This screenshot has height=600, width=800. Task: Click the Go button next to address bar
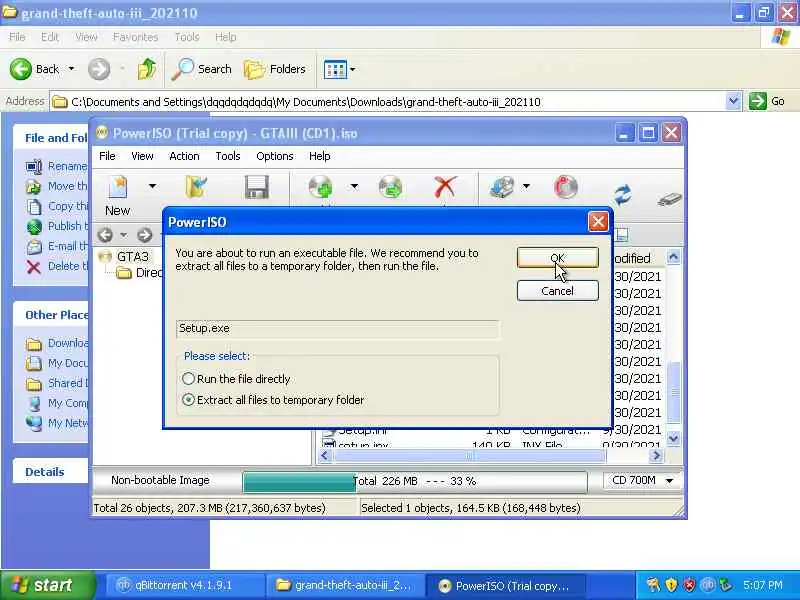(x=767, y=101)
